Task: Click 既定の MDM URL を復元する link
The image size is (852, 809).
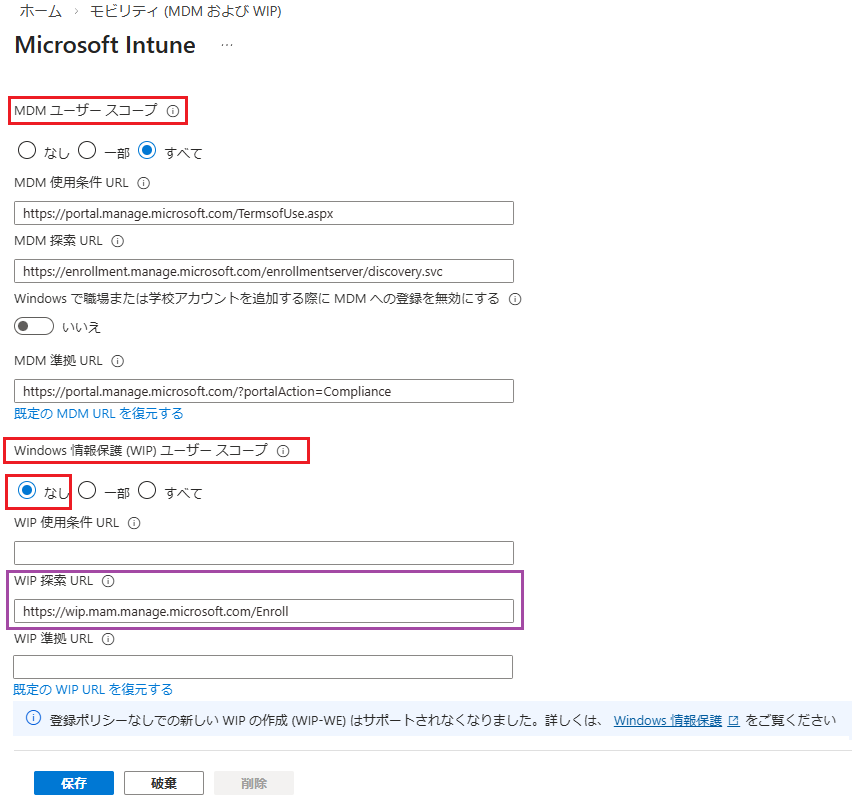Action: pos(98,413)
